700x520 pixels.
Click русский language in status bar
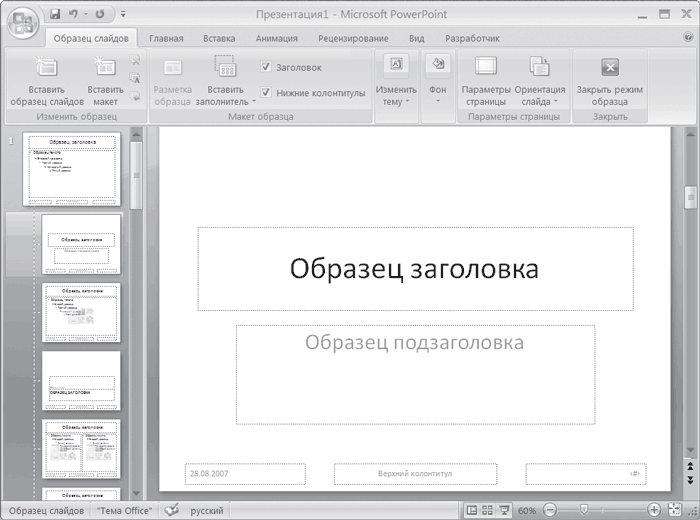click(207, 510)
